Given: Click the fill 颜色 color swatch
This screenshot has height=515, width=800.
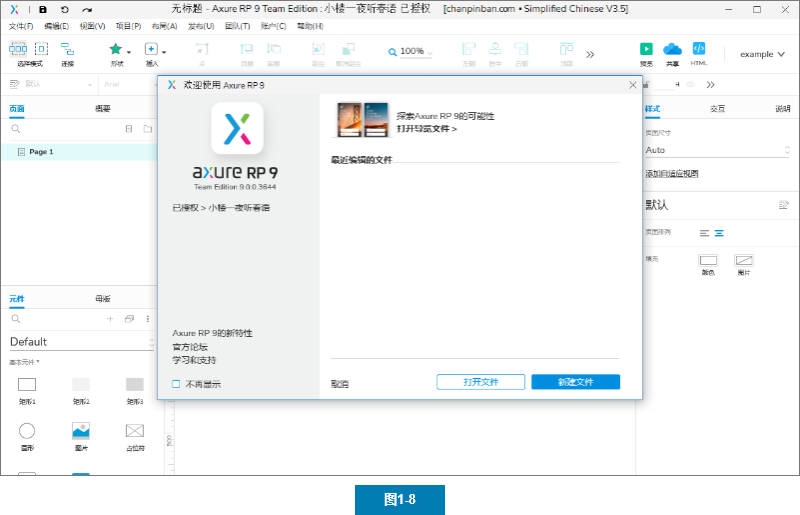Looking at the screenshot, I should click(708, 261).
